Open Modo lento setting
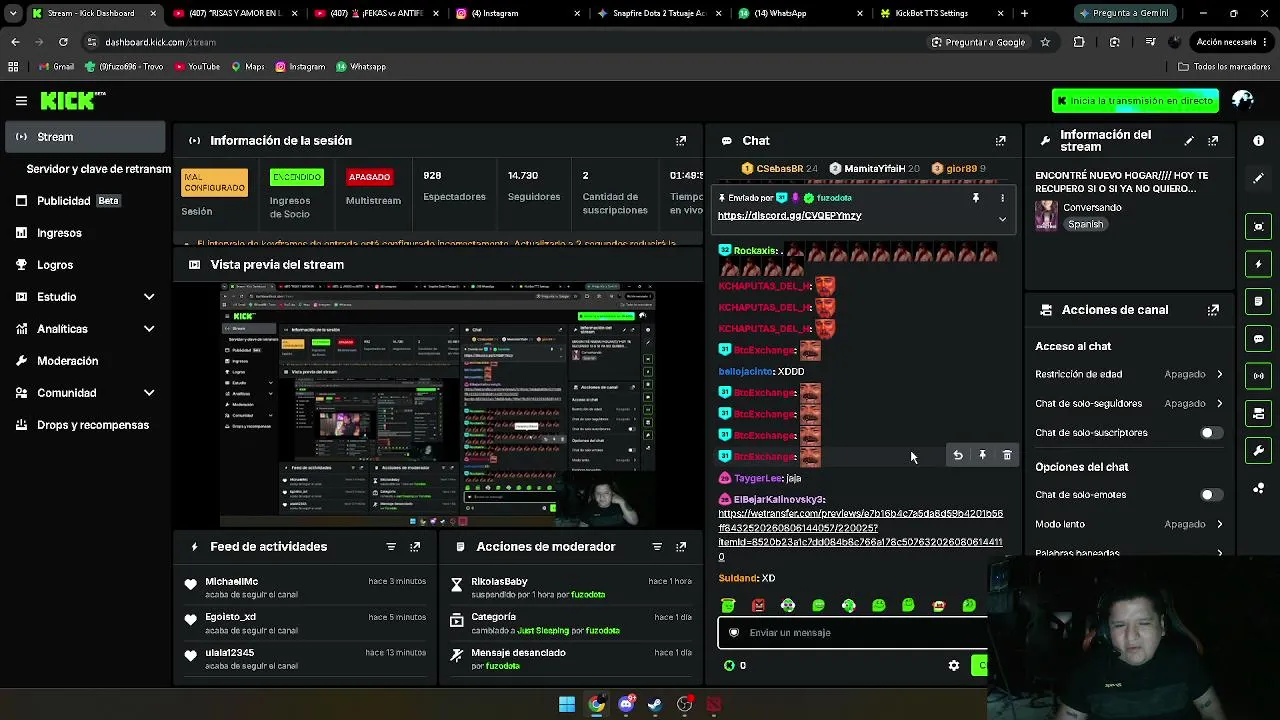This screenshot has height=720, width=1280. click(x=1129, y=524)
